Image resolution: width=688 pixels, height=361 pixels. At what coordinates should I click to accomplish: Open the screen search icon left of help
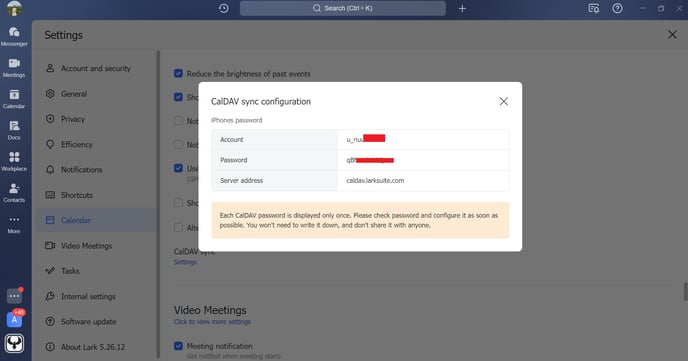click(x=594, y=8)
